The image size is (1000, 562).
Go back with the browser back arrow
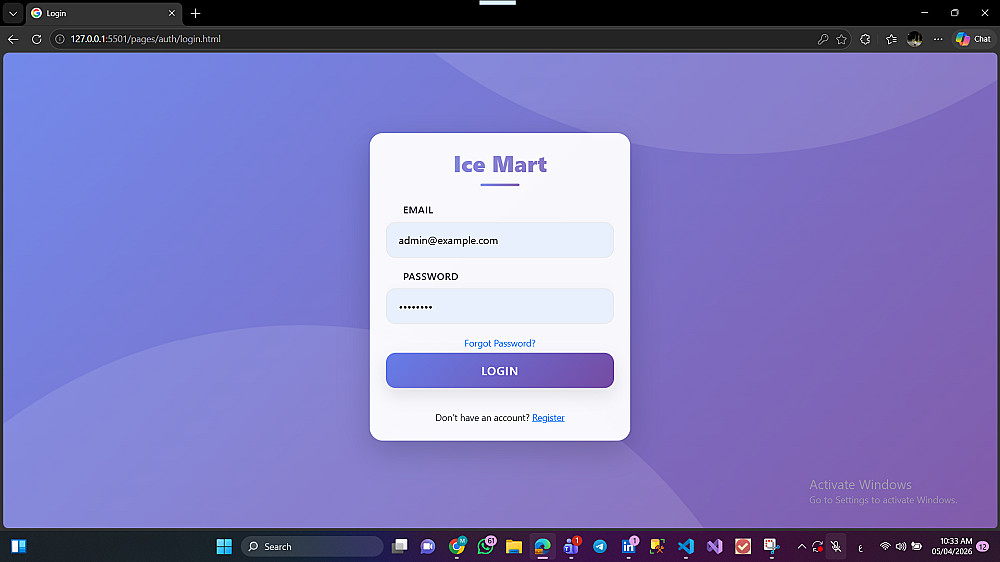click(x=13, y=39)
